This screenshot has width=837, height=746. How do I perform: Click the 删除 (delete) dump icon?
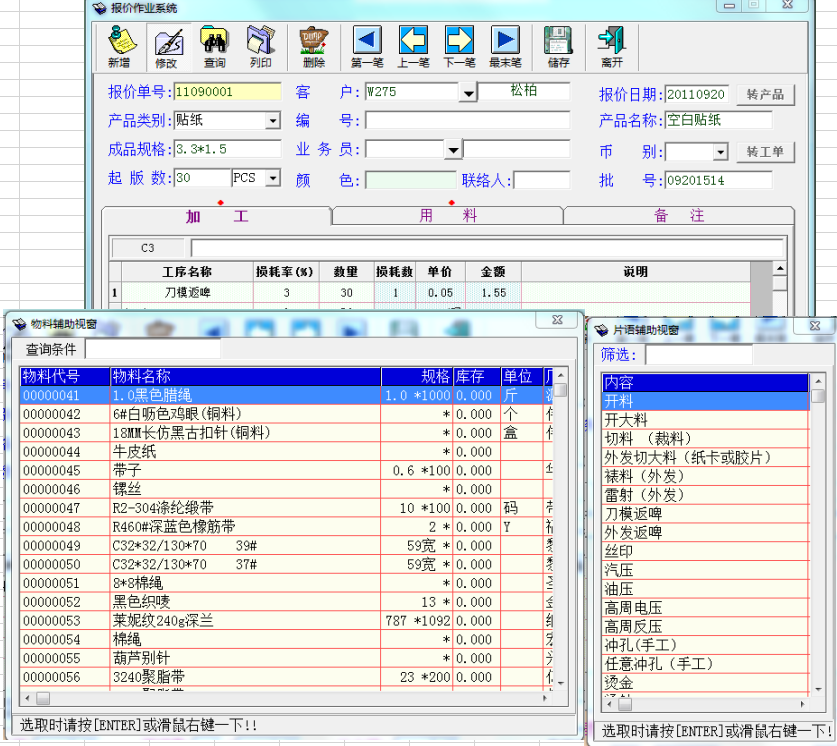[x=313, y=47]
